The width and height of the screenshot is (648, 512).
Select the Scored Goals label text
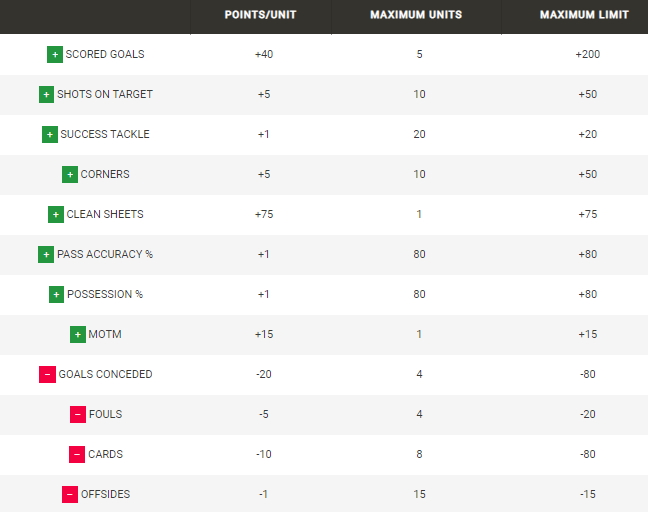[x=105, y=54]
